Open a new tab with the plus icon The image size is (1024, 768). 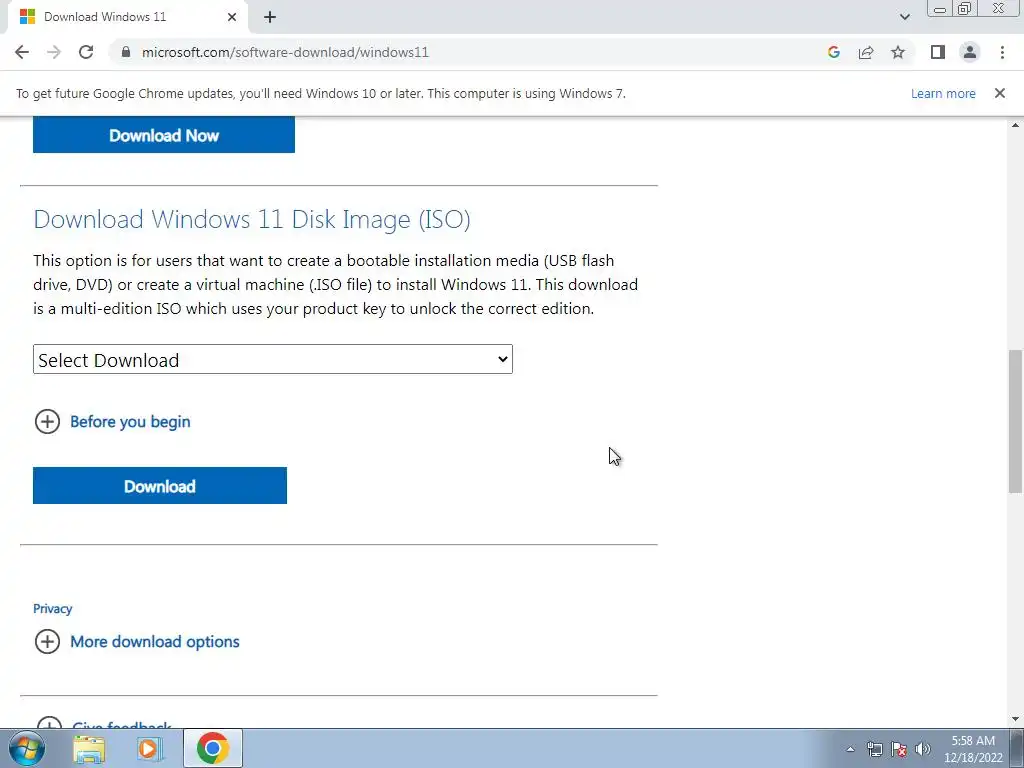(x=270, y=18)
